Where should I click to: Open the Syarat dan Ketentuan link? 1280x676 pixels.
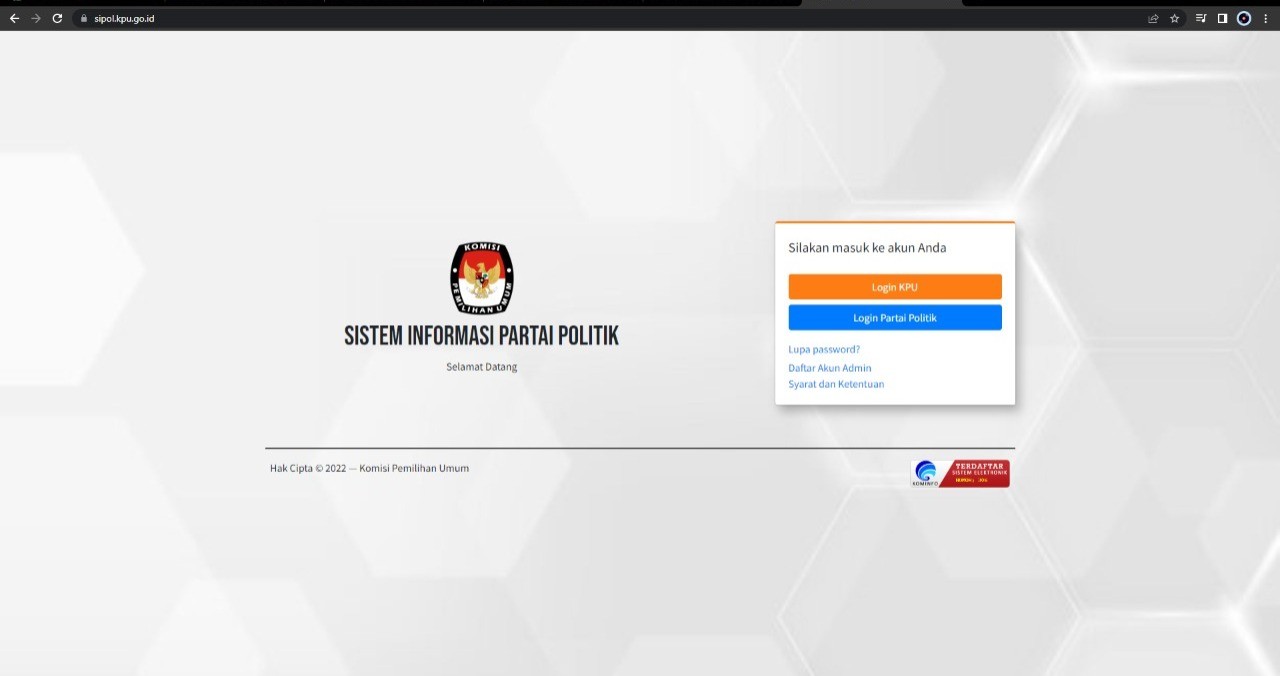coord(836,384)
